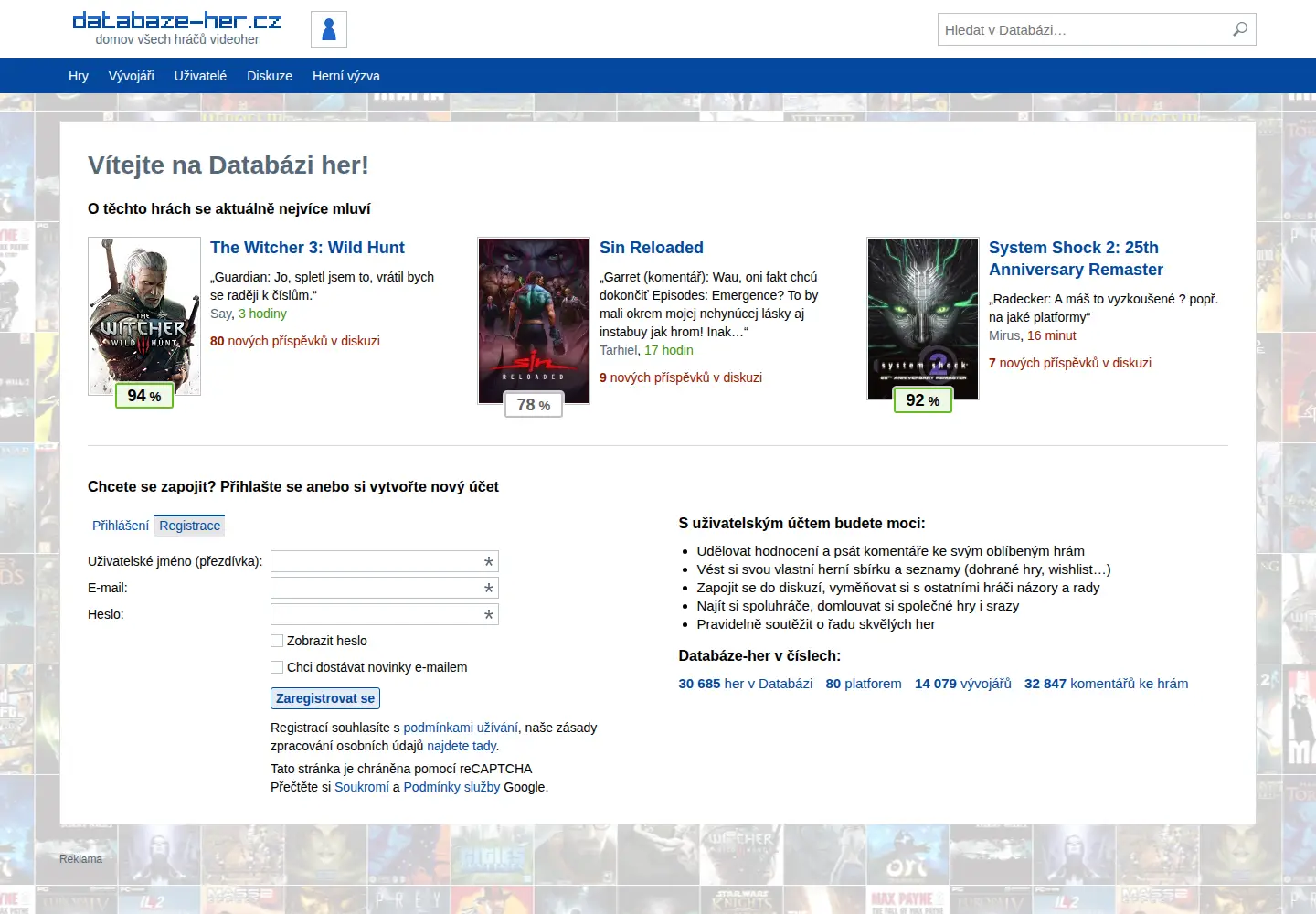The image size is (1316, 914).
Task: Open the Vývojáři menu
Action: pos(132,76)
